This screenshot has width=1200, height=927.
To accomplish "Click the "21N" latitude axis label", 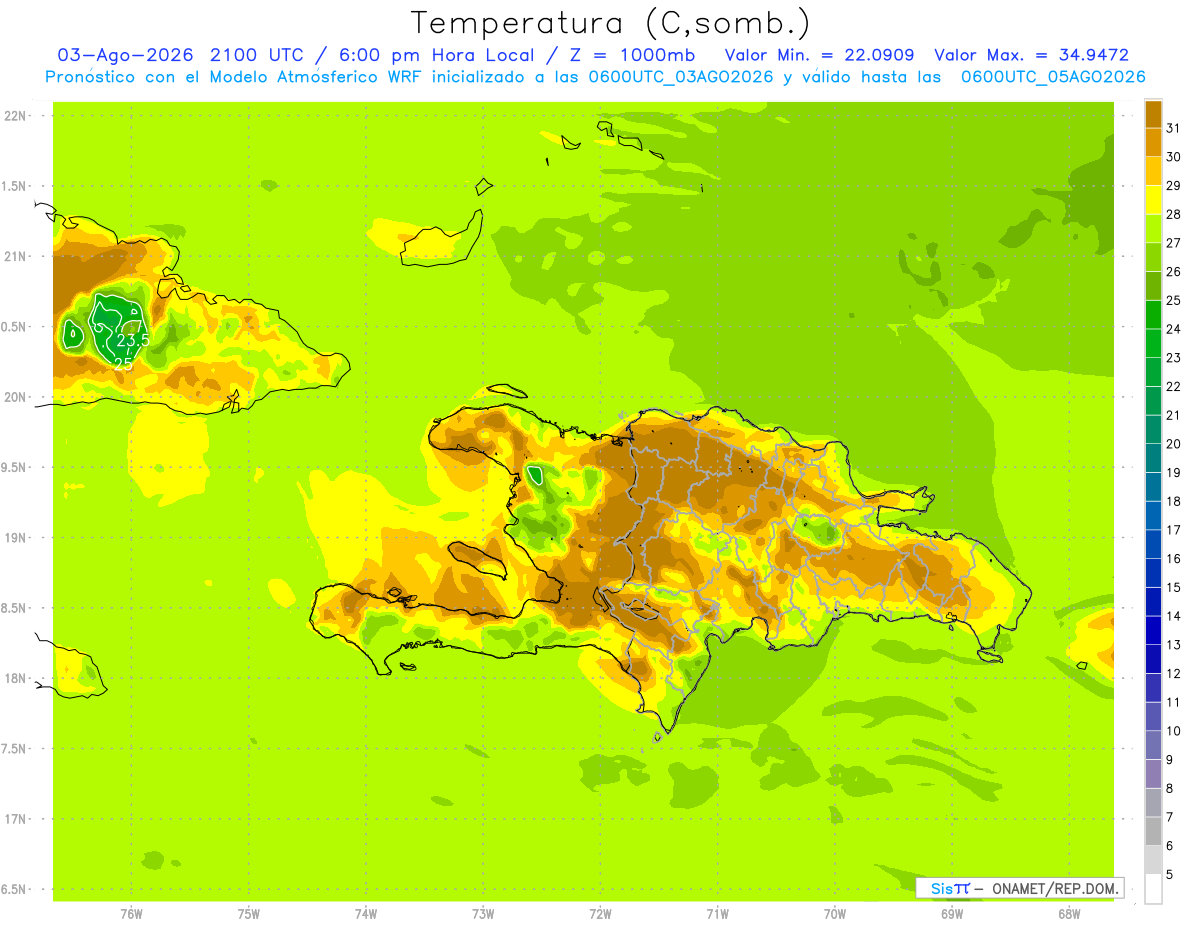I will [x=15, y=256].
